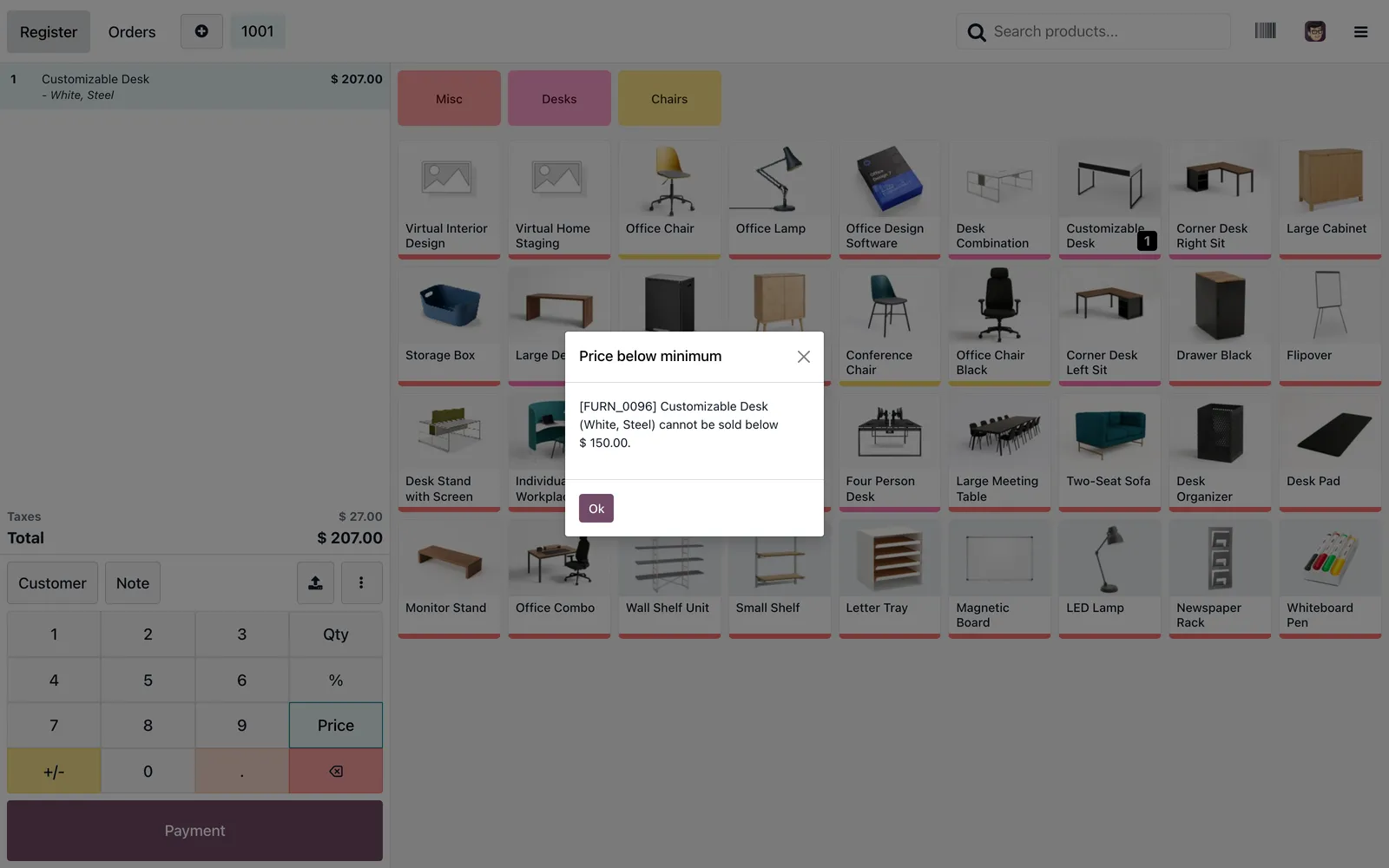Switch numpad to Price mode
The height and width of the screenshot is (868, 1389).
click(x=336, y=726)
